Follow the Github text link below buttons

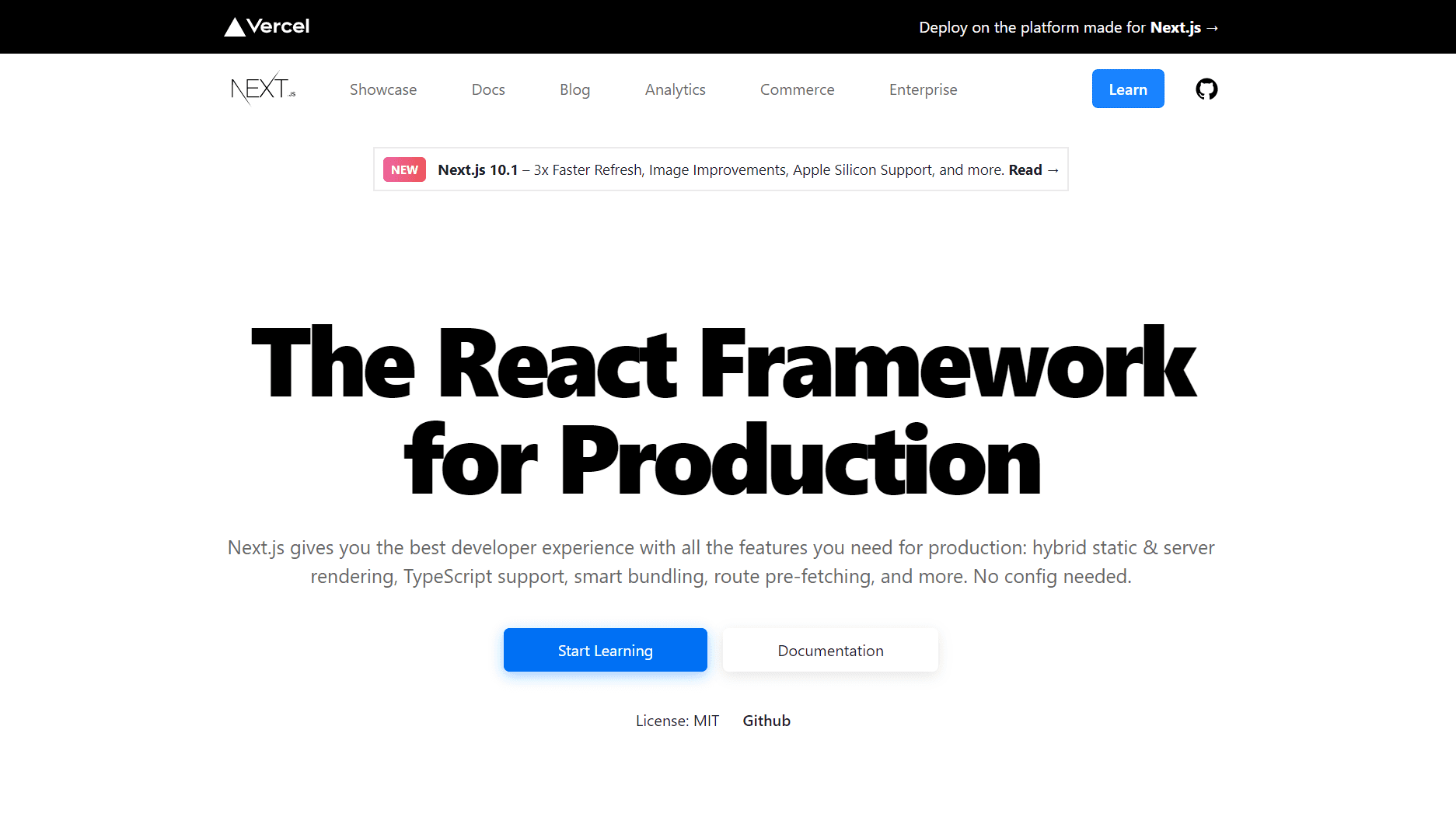(766, 721)
